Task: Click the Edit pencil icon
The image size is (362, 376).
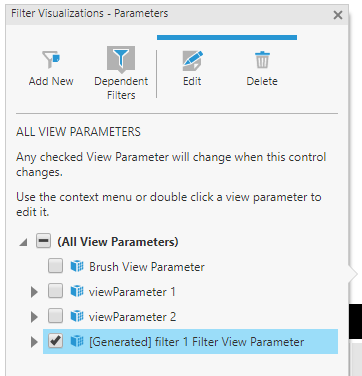Action: click(192, 60)
